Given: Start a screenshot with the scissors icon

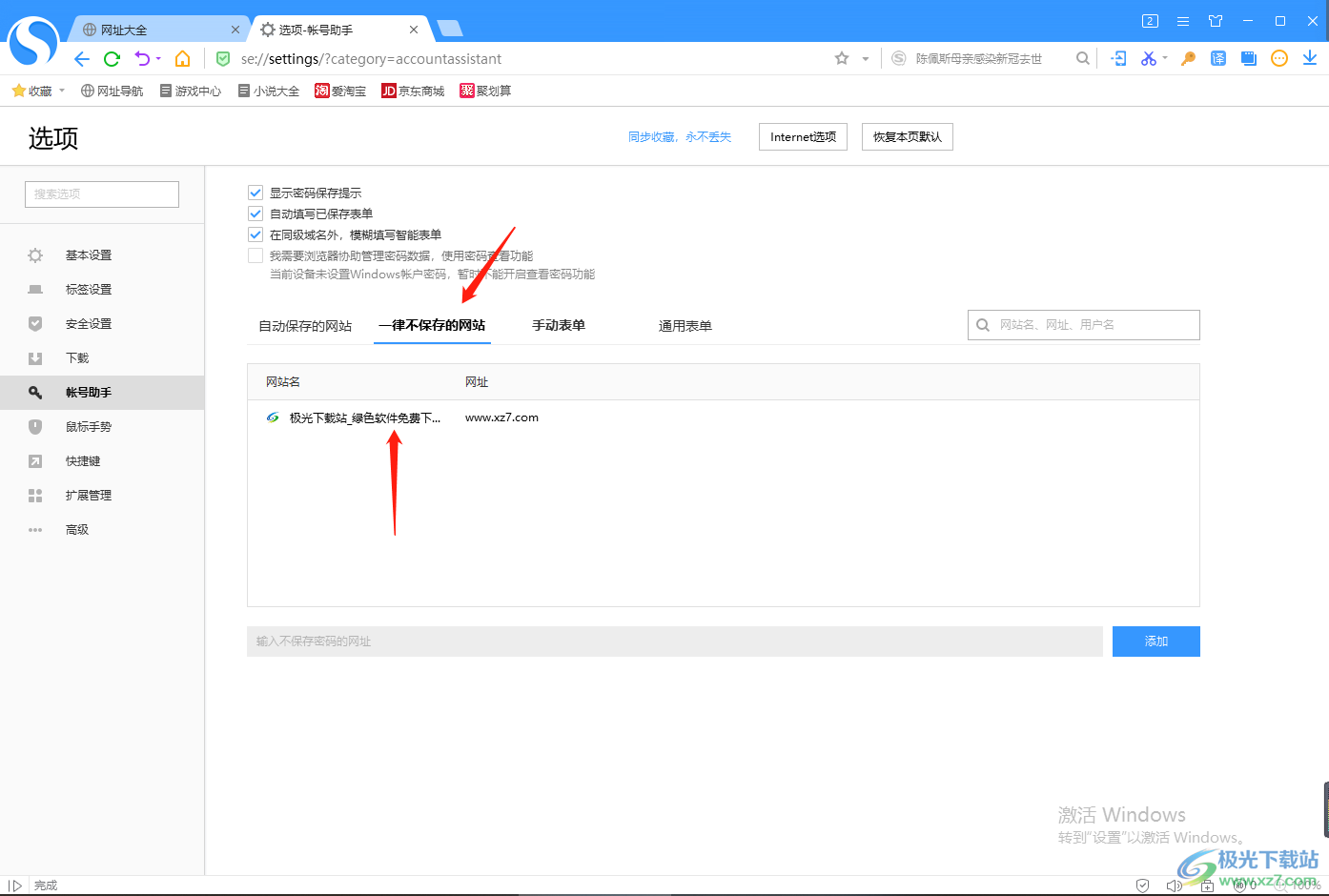Looking at the screenshot, I should pyautogui.click(x=1148, y=58).
